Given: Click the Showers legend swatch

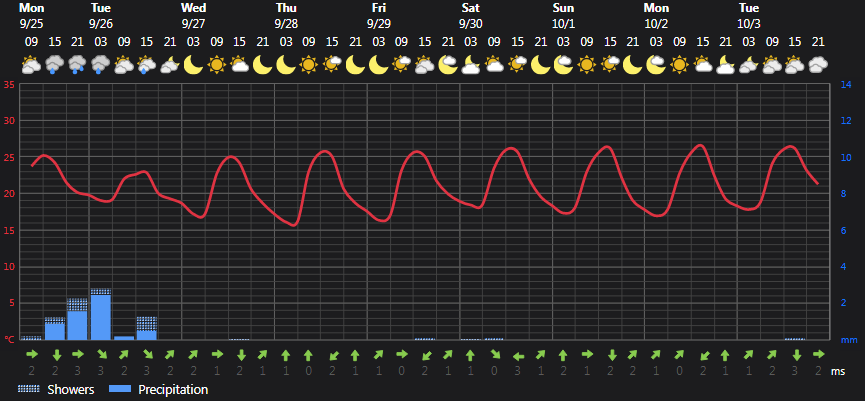Looking at the screenshot, I should tap(29, 389).
